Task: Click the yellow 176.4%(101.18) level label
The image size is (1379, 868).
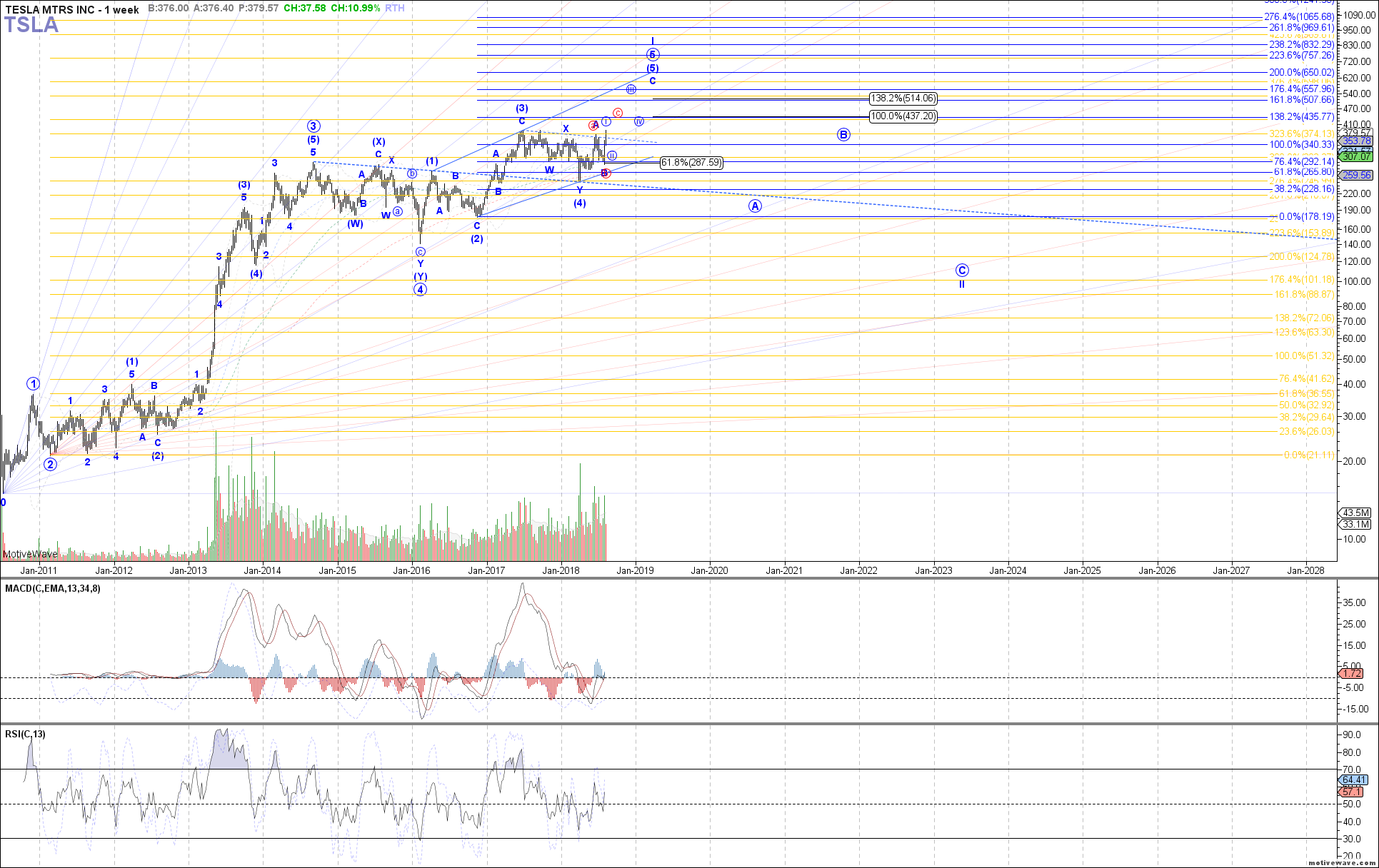Action: click(1301, 279)
